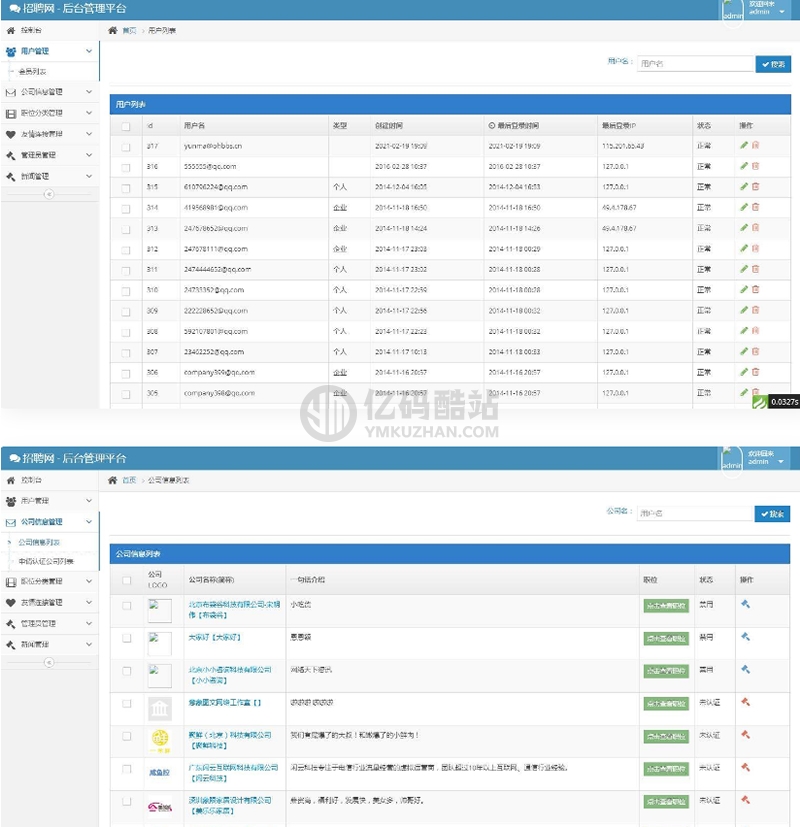This screenshot has width=800, height=827.
Task: Open admin dropdown arrow in company list header
Action: [781, 461]
